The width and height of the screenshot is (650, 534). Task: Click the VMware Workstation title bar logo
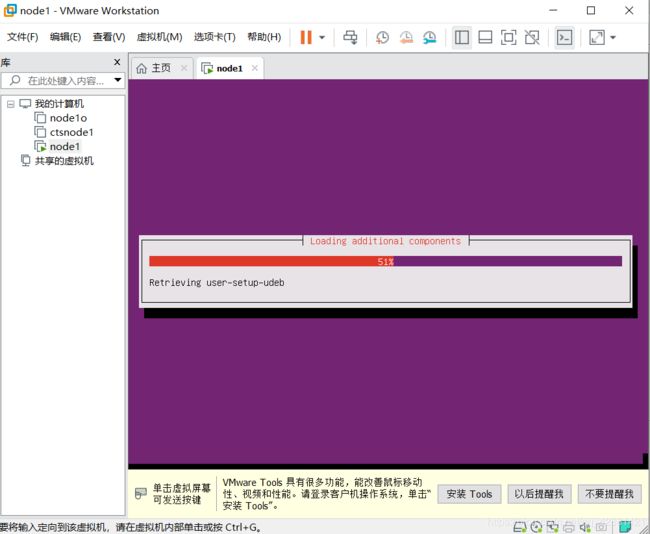10,10
